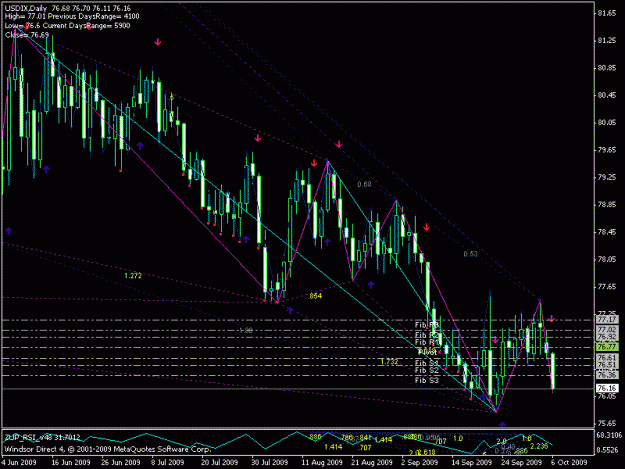The width and height of the screenshot is (625, 469).
Task: Click the 81.65 price scale label
Action: tap(607, 13)
